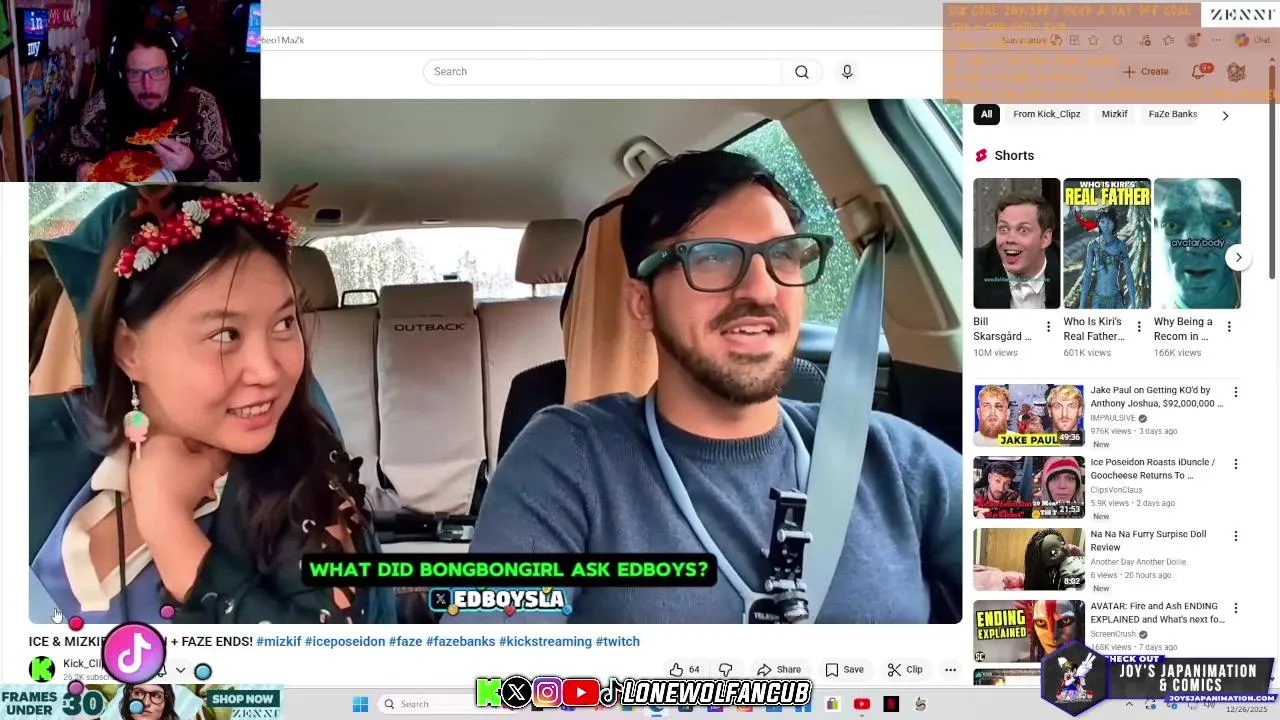1280x720 pixels.
Task: Click the browser profile avatar icon
Action: point(1192,41)
